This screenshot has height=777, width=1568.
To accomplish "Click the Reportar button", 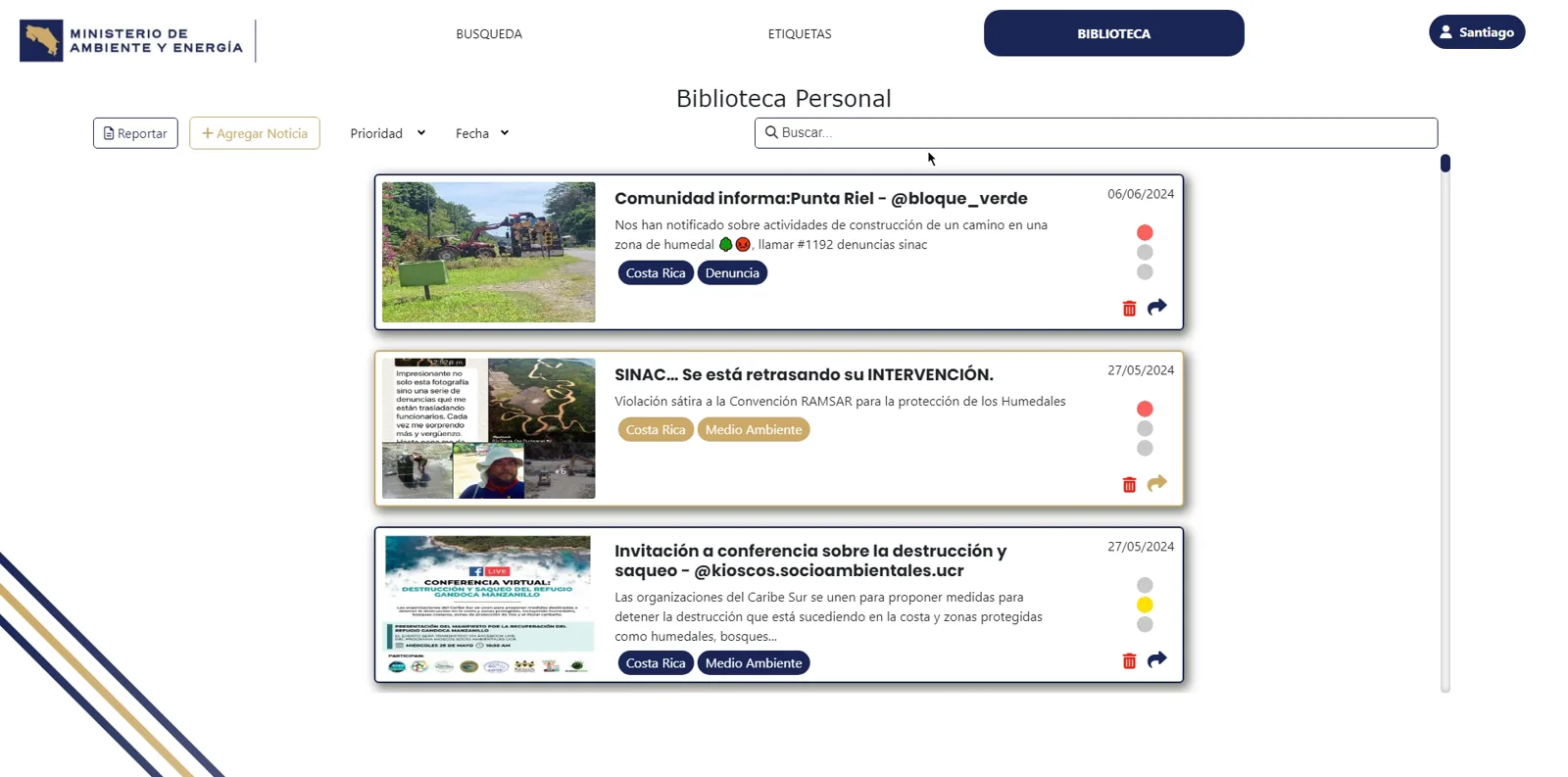I will [x=135, y=133].
